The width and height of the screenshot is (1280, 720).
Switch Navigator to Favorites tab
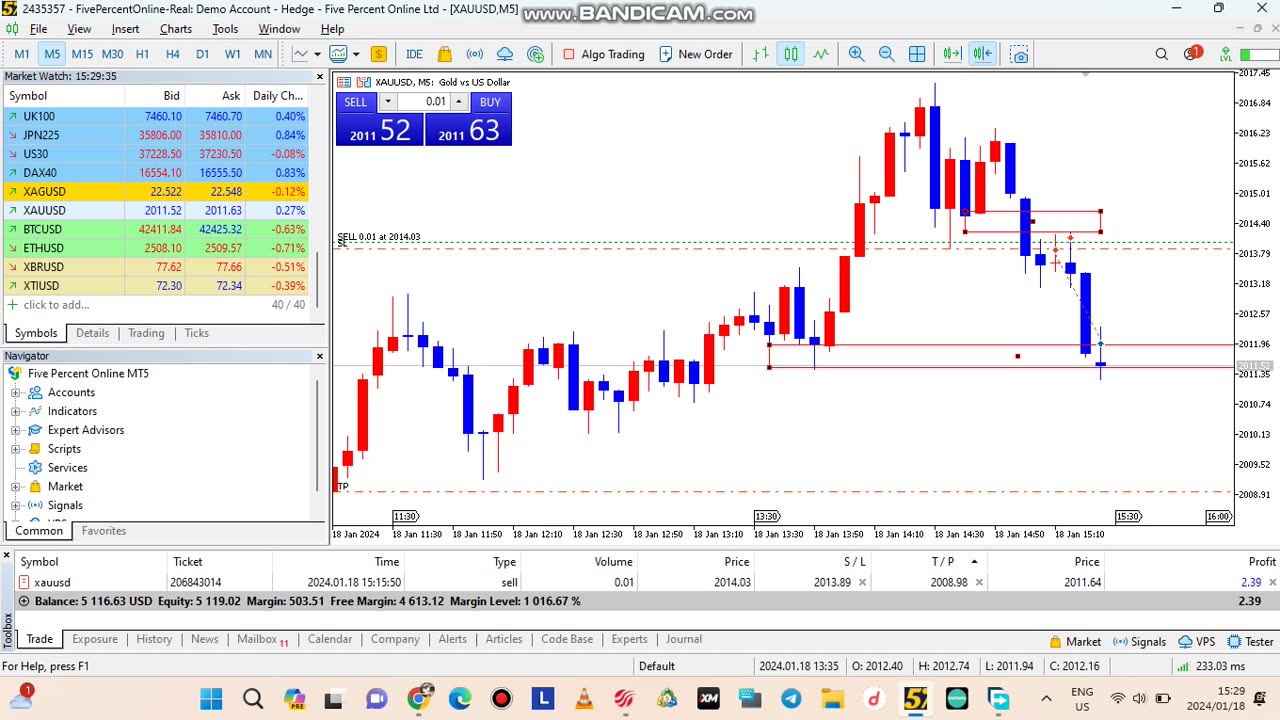[x=104, y=531]
